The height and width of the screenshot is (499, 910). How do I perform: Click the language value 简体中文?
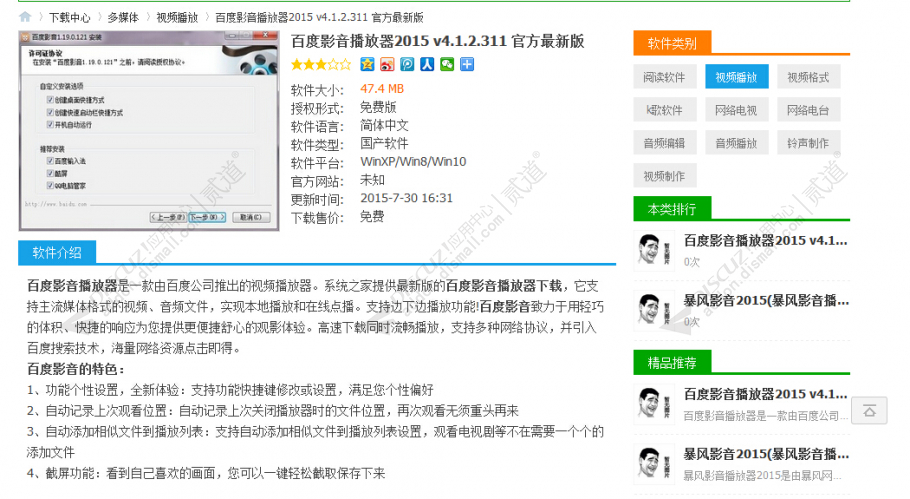[x=384, y=125]
